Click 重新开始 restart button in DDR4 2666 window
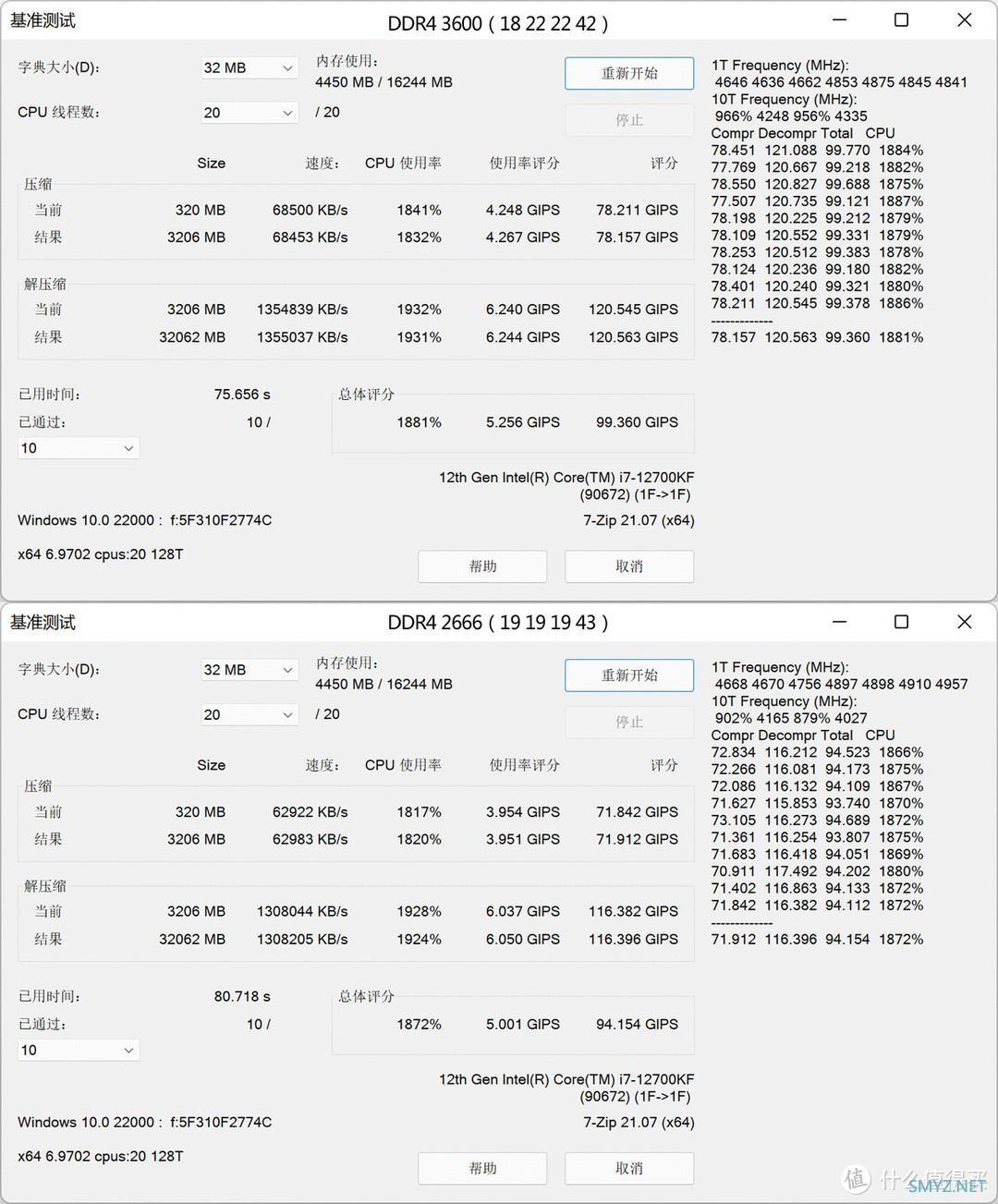 click(629, 675)
